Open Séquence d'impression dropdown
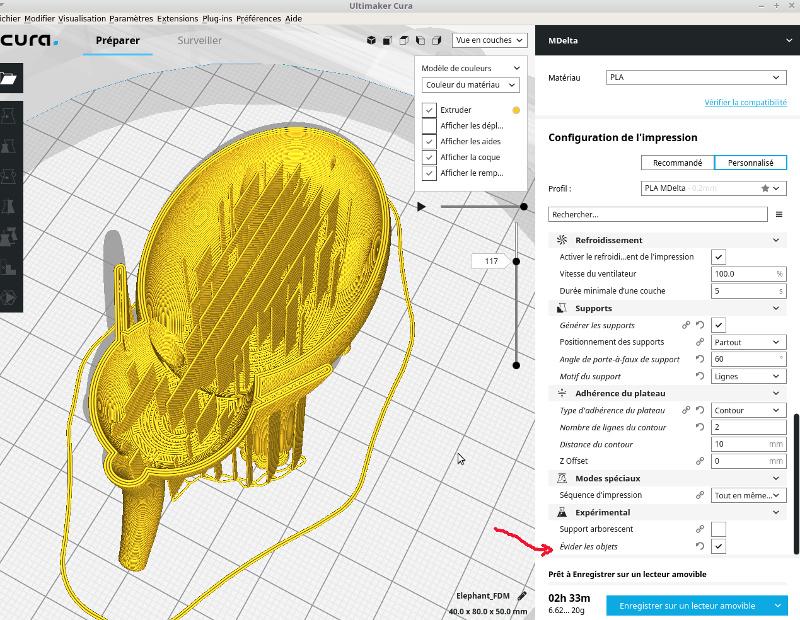This screenshot has width=800, height=620. [748, 495]
